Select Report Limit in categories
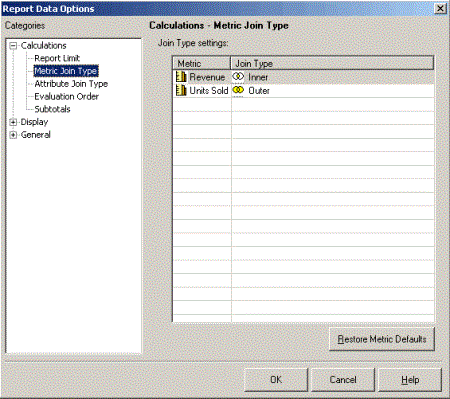This screenshot has height=399, width=450. [57, 58]
